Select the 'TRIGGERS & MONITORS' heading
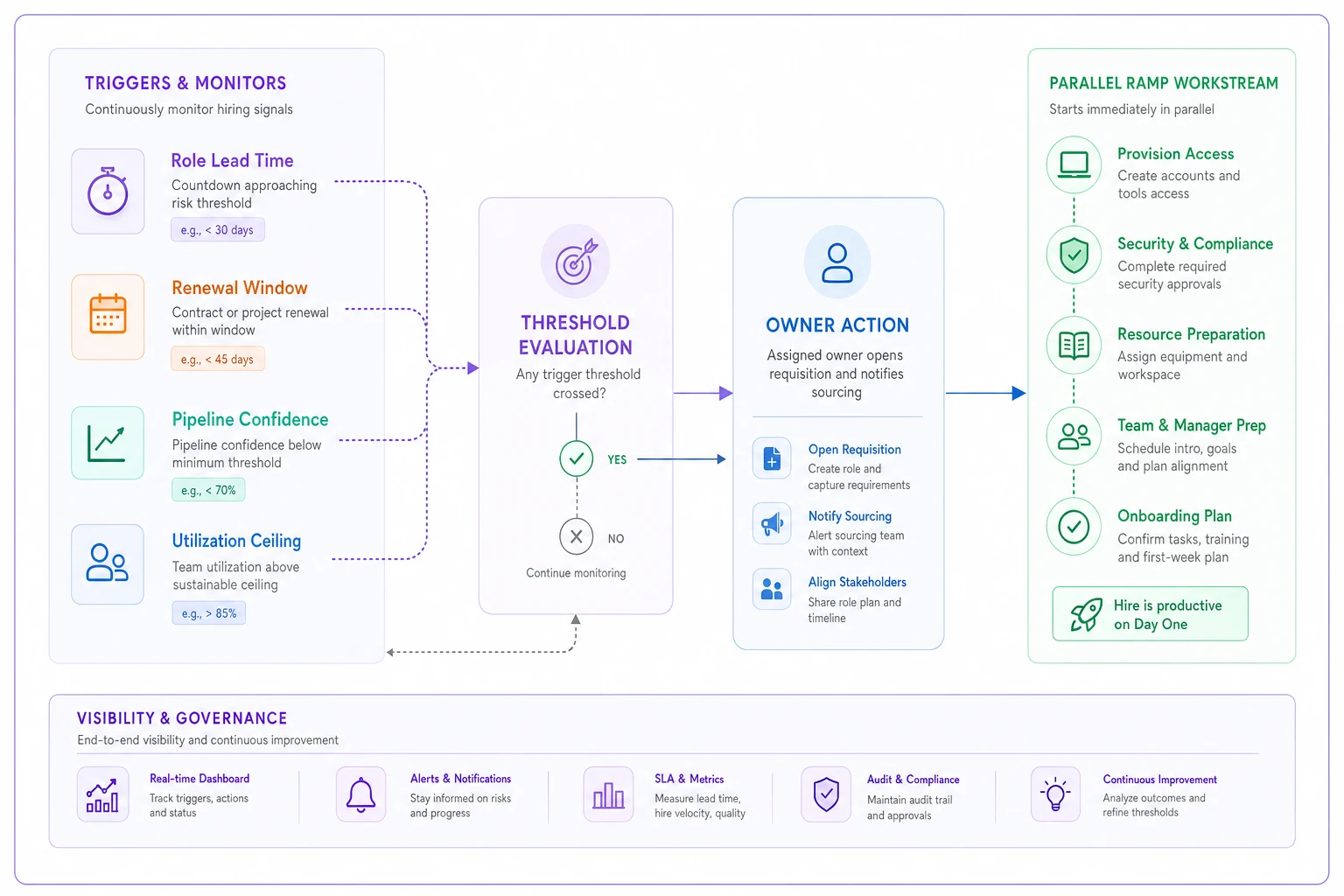Screen dimensions: 1344x896 (x=185, y=83)
